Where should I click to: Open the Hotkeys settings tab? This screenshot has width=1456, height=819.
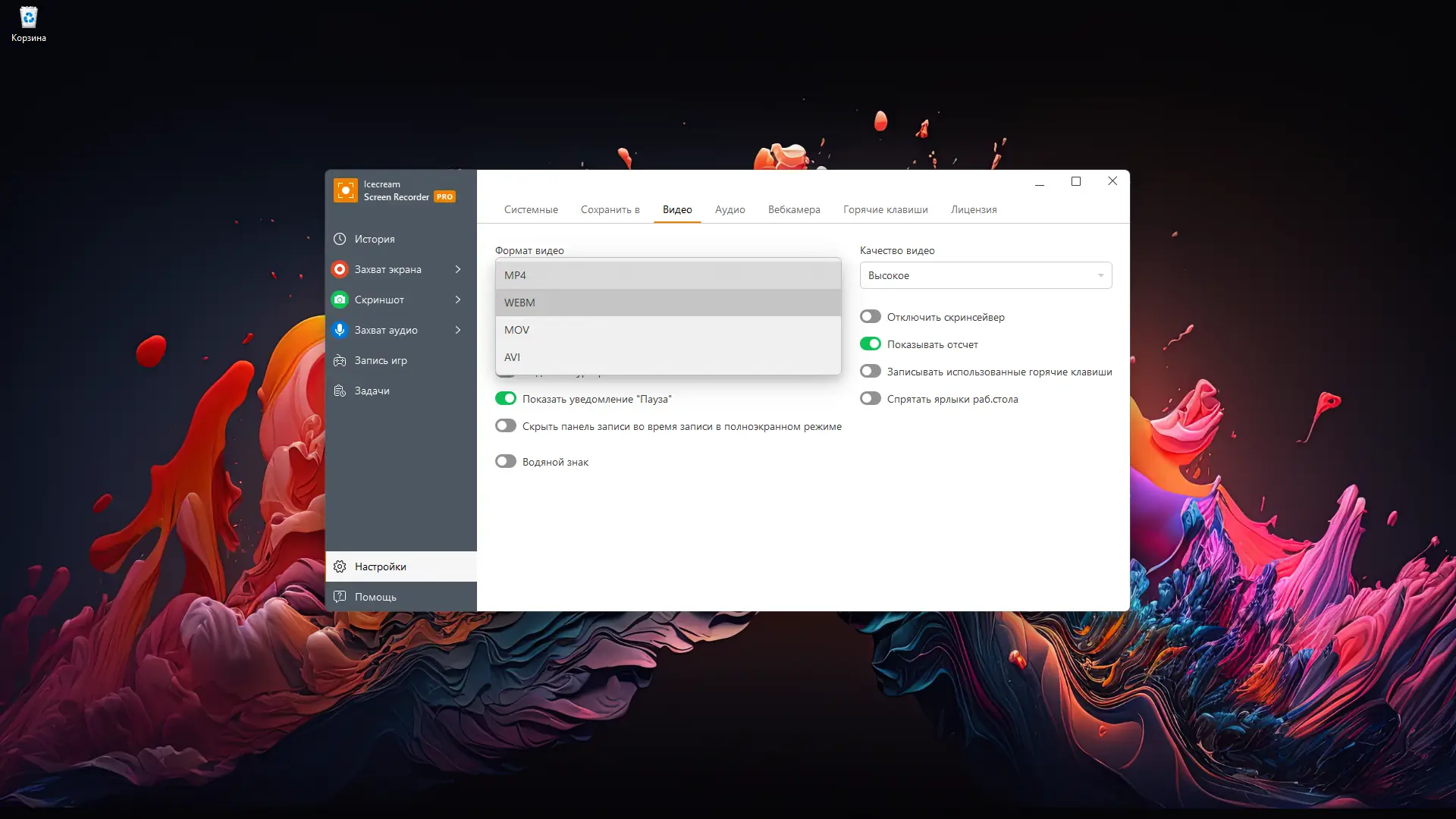[885, 209]
